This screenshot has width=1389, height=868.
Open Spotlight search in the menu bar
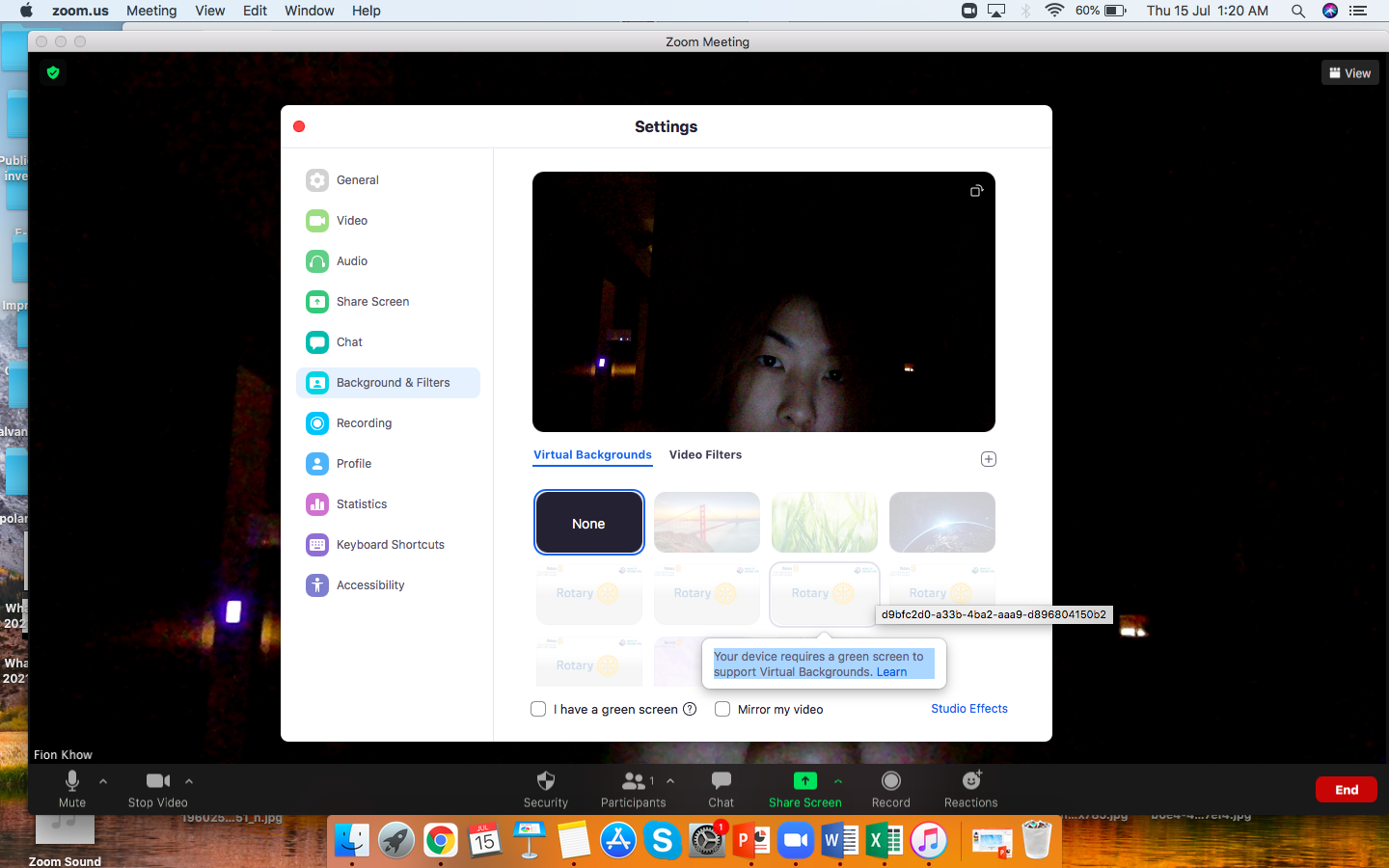coord(1298,11)
